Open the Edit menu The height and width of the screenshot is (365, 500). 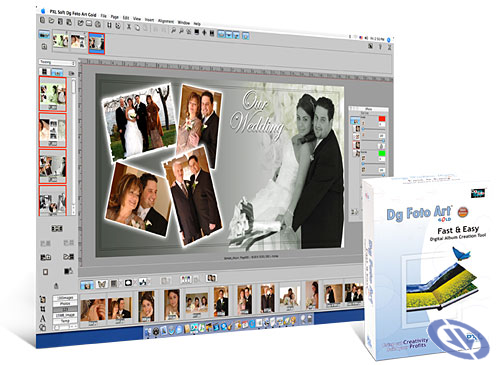tap(126, 18)
